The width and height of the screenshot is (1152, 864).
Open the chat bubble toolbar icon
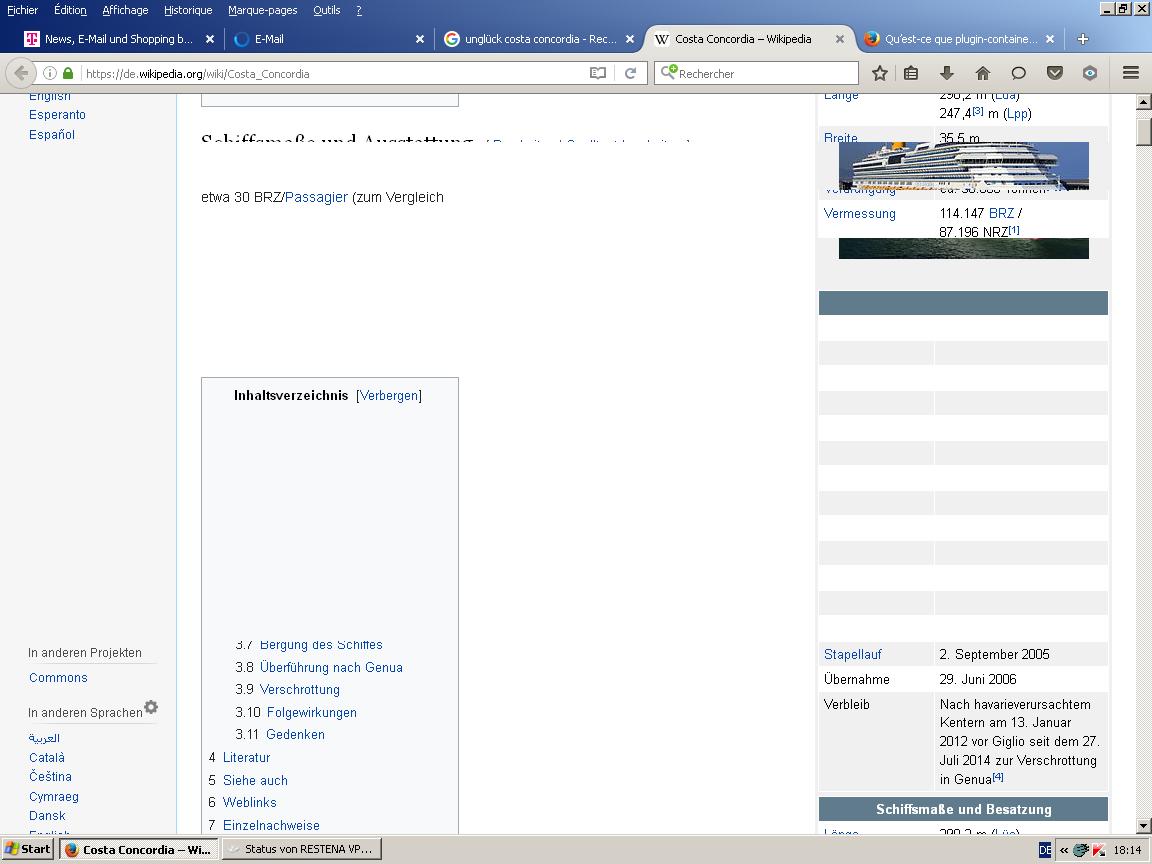point(1018,73)
